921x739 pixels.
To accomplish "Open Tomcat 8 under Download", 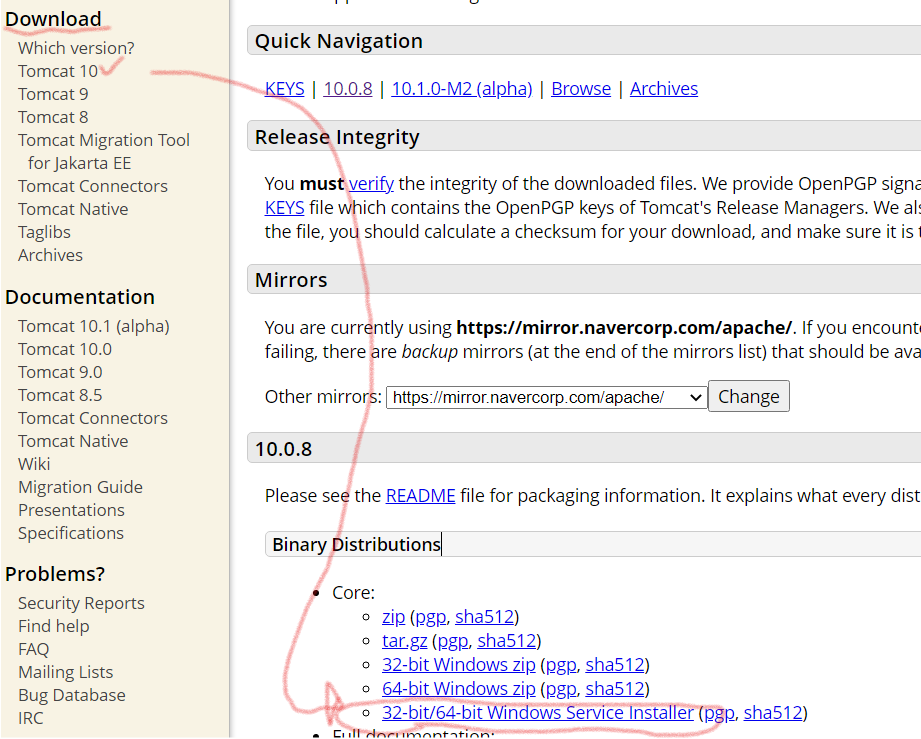I will click(x=53, y=117).
